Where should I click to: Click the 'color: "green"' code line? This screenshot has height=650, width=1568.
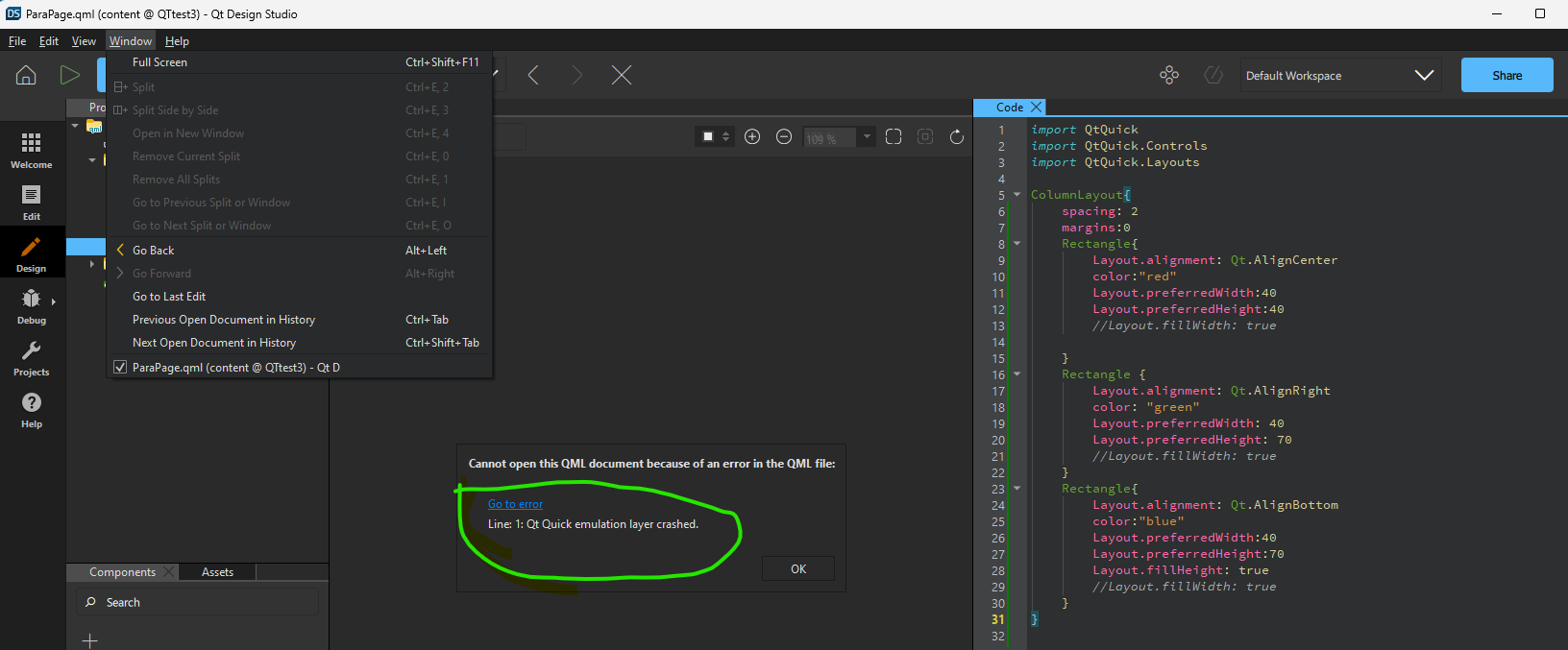click(1146, 407)
